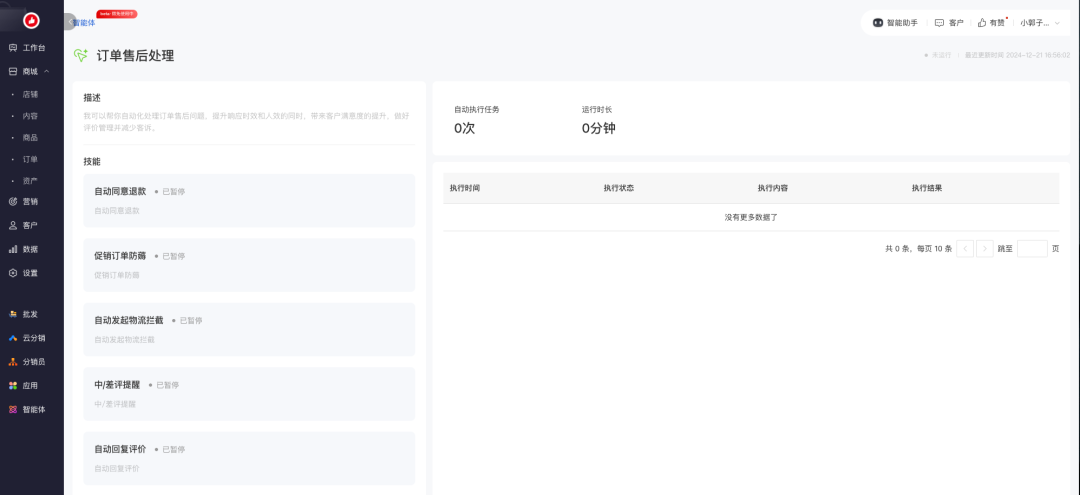Open the 小郭子 account dropdown
The width and height of the screenshot is (1080, 495).
[x=1039, y=22]
